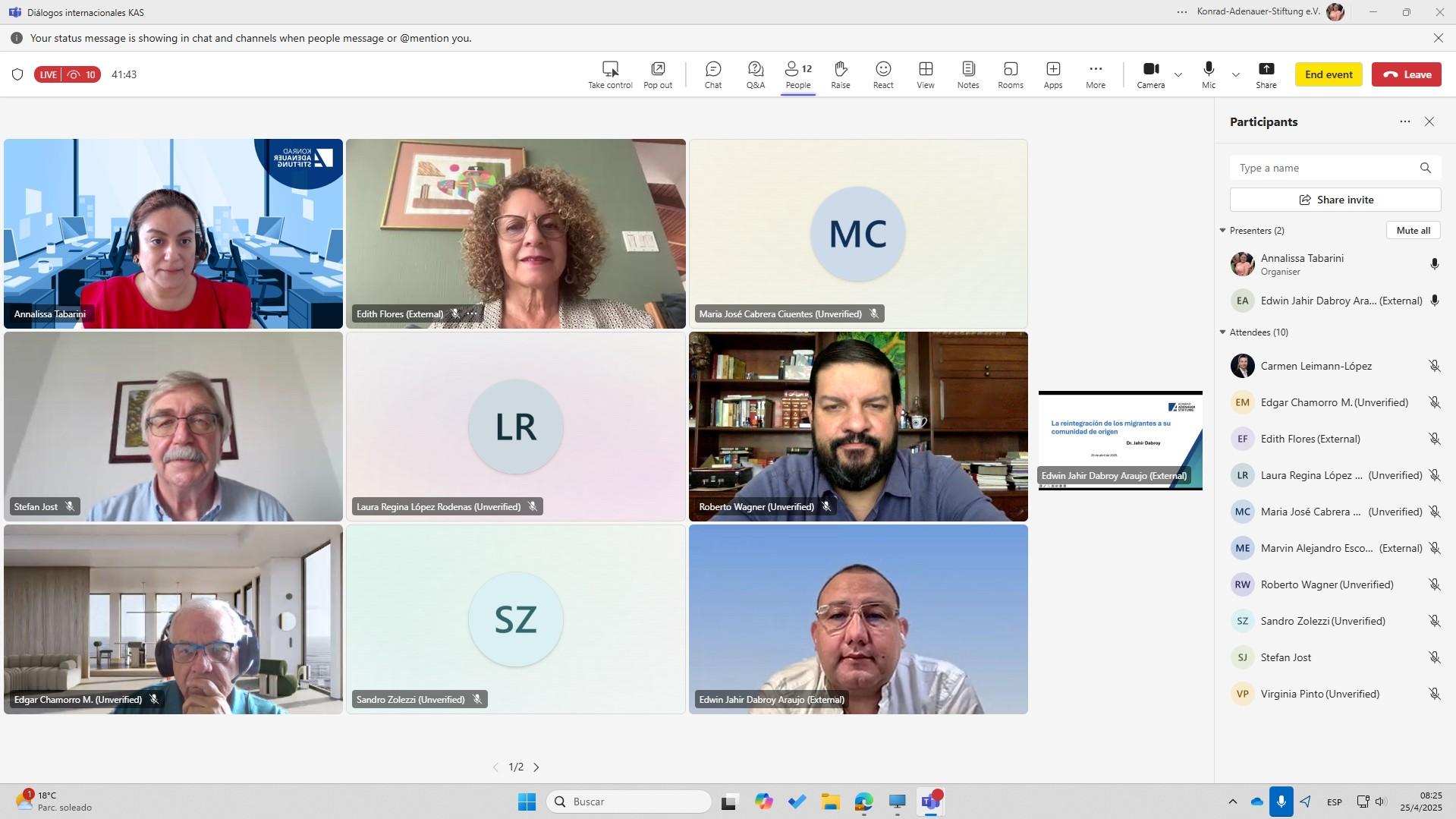Open breakout Rooms
The width and height of the screenshot is (1456, 819).
[1010, 74]
